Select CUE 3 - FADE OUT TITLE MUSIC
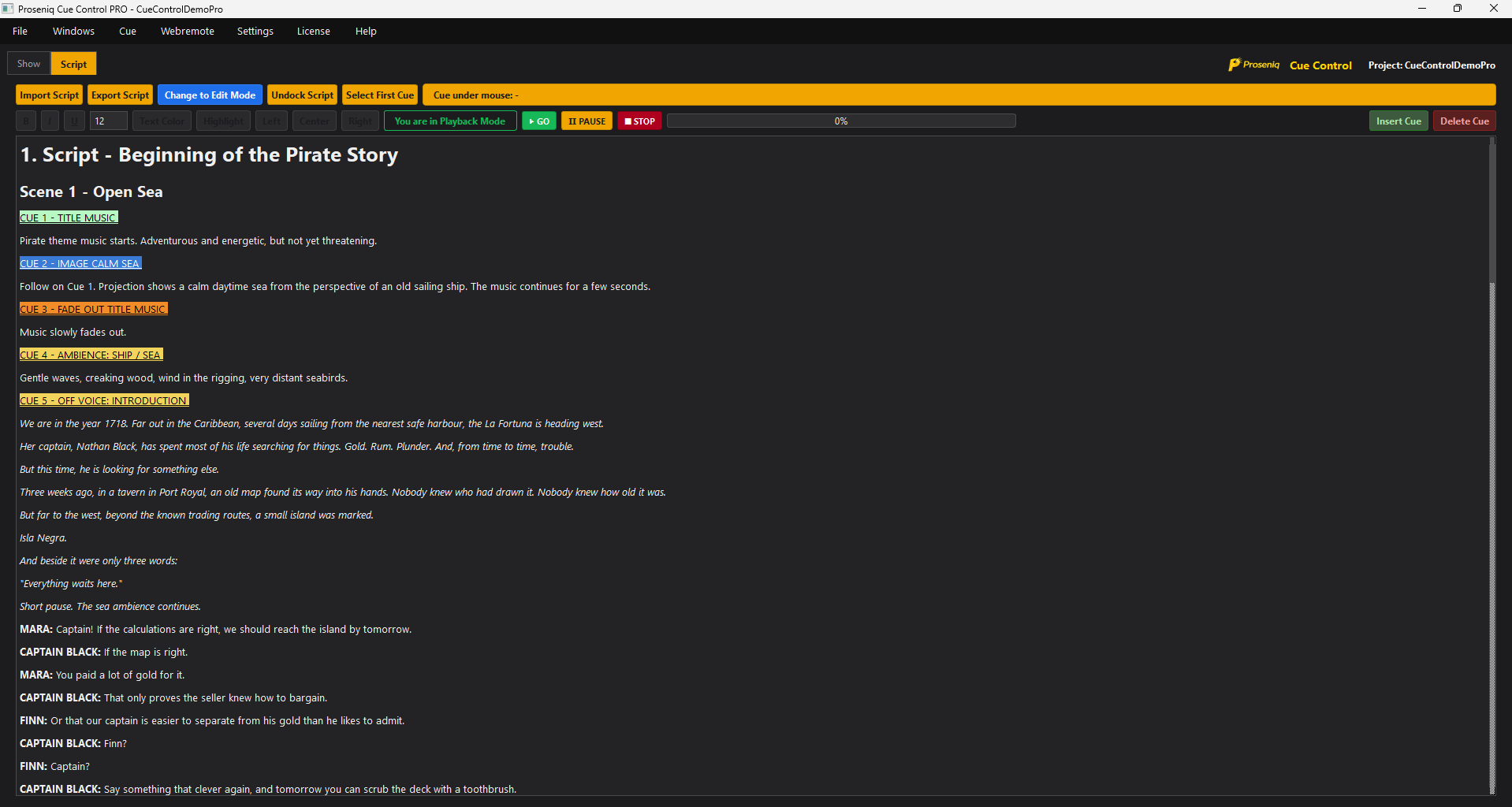This screenshot has width=1512, height=807. click(94, 309)
